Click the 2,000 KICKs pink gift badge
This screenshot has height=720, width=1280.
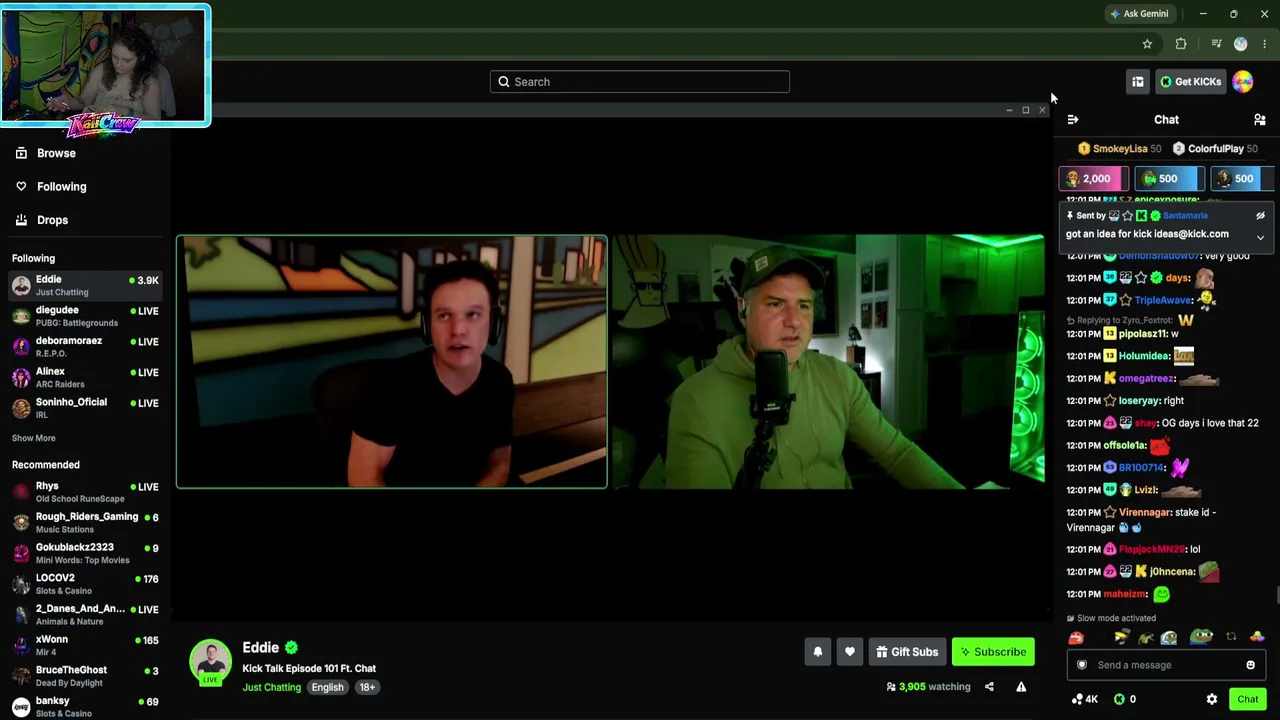(1093, 179)
